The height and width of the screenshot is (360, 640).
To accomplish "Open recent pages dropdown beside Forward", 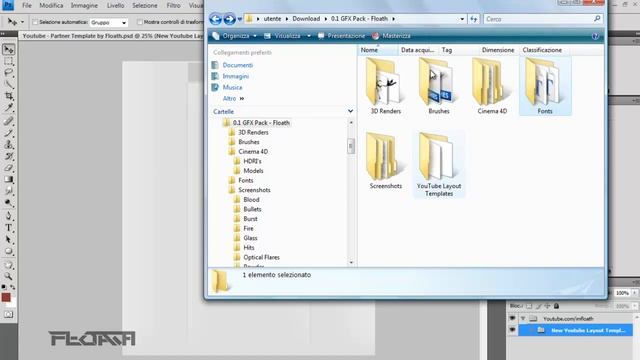I will (240, 19).
